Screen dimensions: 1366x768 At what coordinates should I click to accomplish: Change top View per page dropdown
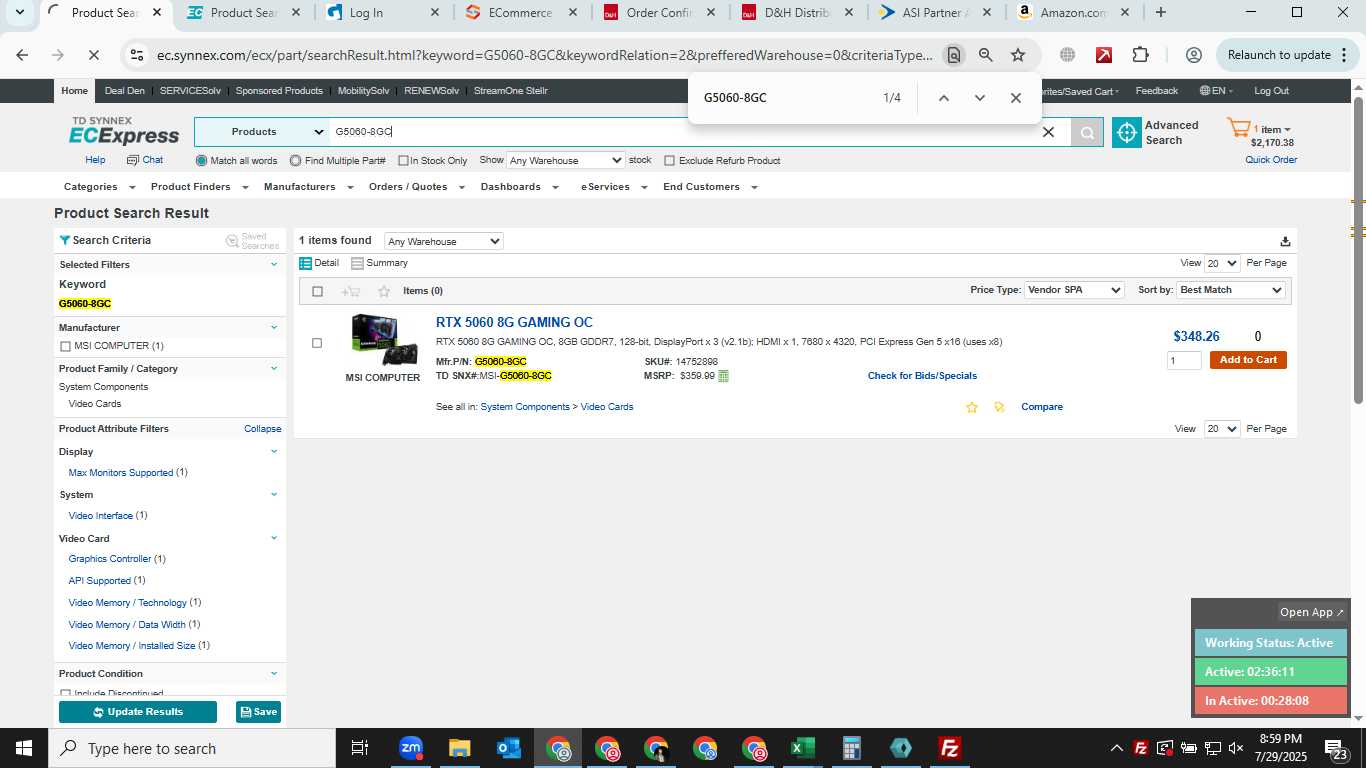pos(1222,263)
